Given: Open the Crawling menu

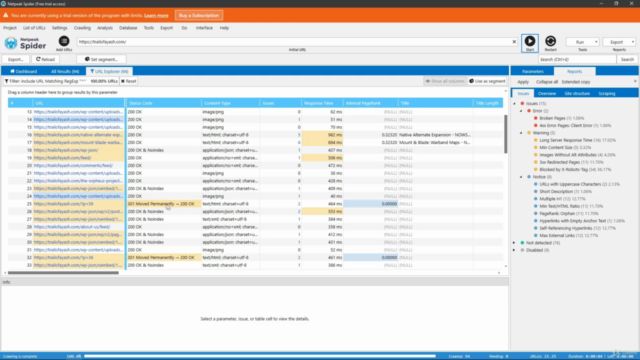Looking at the screenshot, I should point(82,28).
